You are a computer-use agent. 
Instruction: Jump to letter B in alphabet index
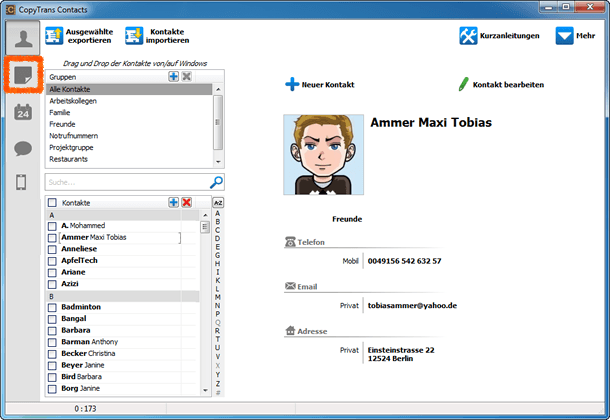click(x=217, y=222)
